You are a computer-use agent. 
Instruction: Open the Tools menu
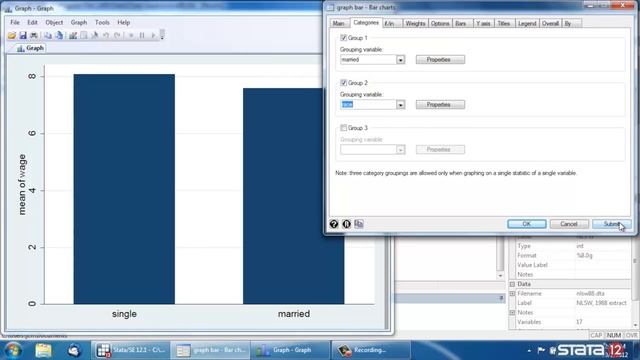102,22
